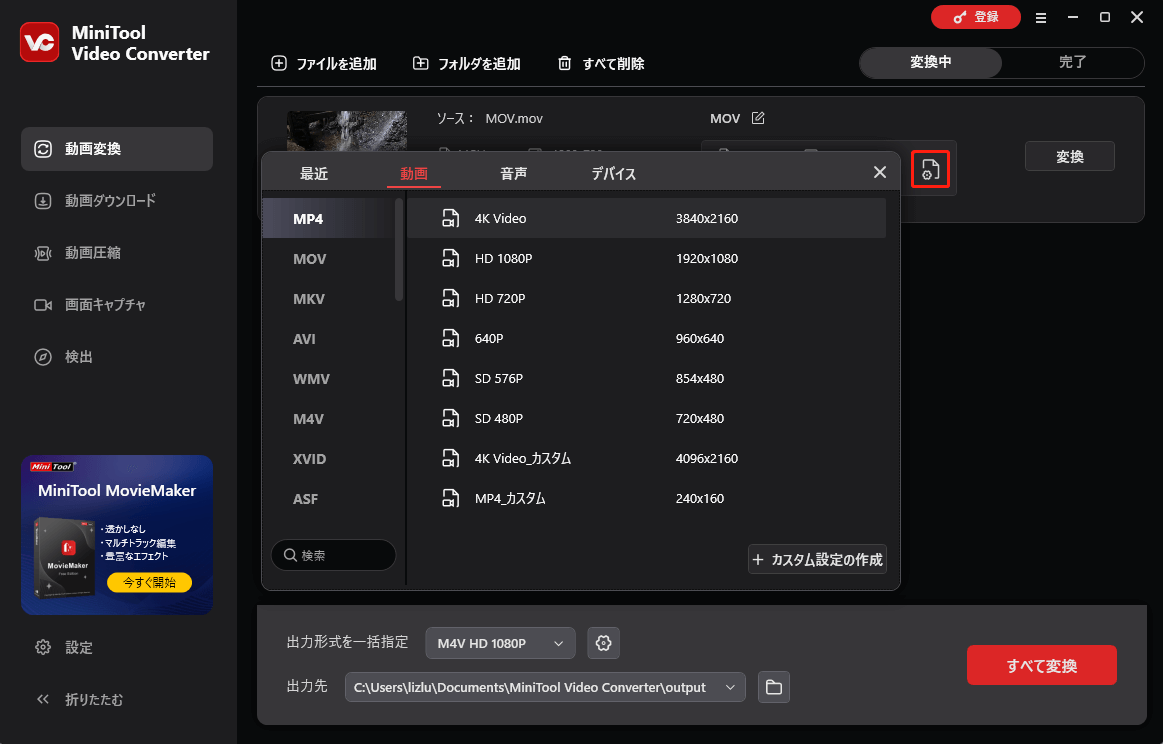The width and height of the screenshot is (1163, 744).
Task: Choose the 1920x1080 resolution text
Action: pyautogui.click(x=707, y=259)
